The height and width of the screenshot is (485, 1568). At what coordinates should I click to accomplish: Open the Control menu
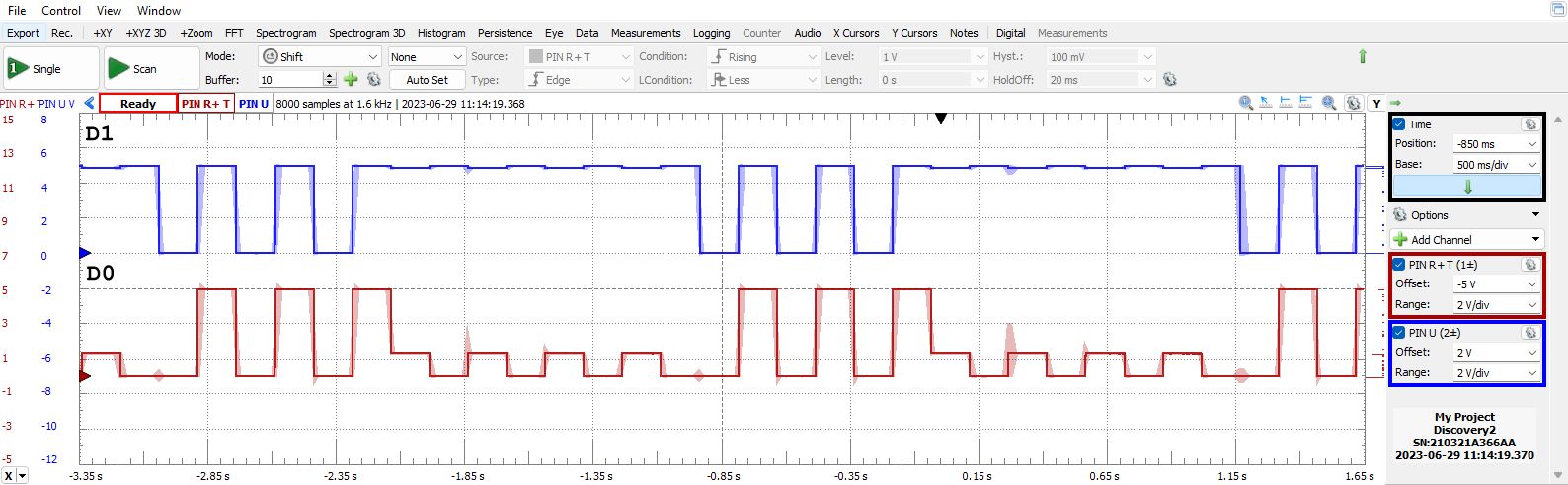coord(61,10)
